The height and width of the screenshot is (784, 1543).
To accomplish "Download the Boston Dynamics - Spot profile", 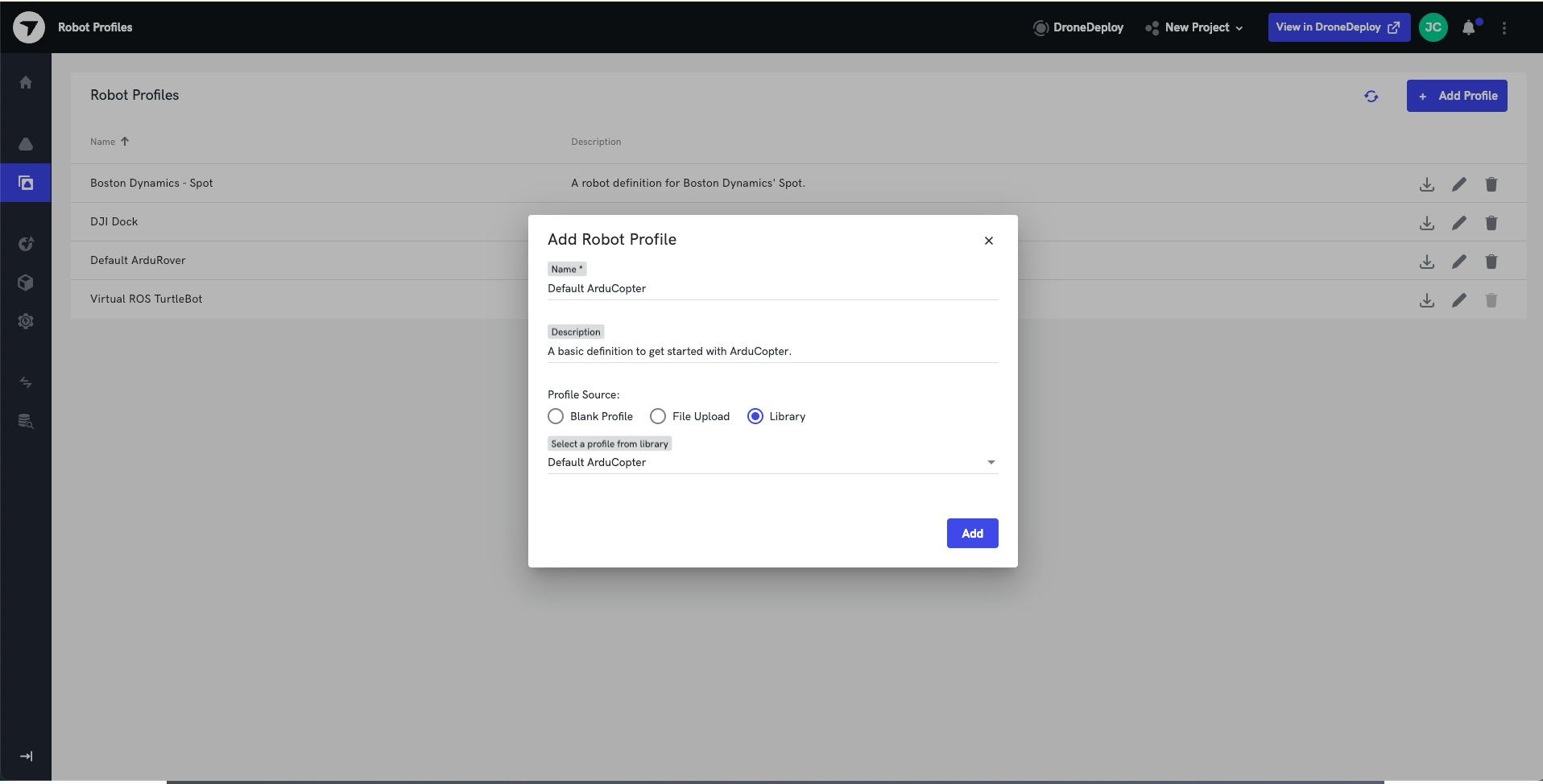I will (1426, 184).
